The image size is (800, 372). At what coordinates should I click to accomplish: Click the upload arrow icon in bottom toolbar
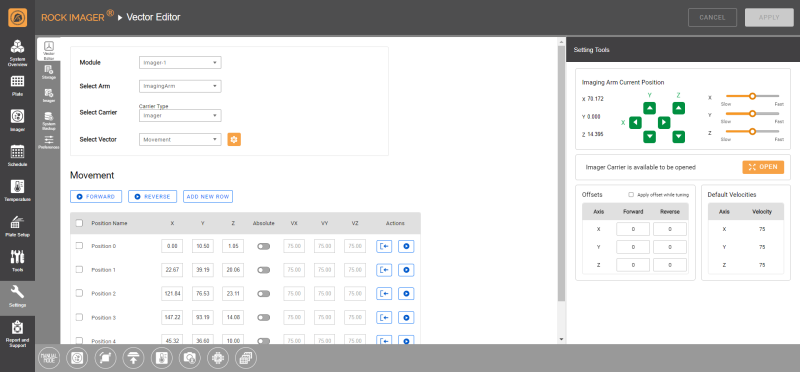pyautogui.click(x=134, y=358)
